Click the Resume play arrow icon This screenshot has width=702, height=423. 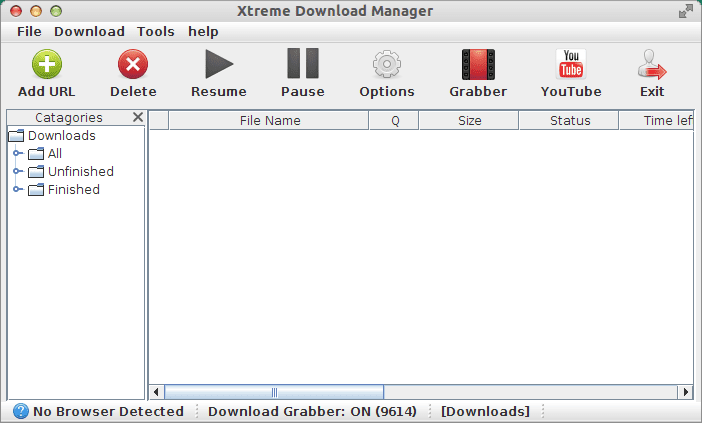coord(218,64)
